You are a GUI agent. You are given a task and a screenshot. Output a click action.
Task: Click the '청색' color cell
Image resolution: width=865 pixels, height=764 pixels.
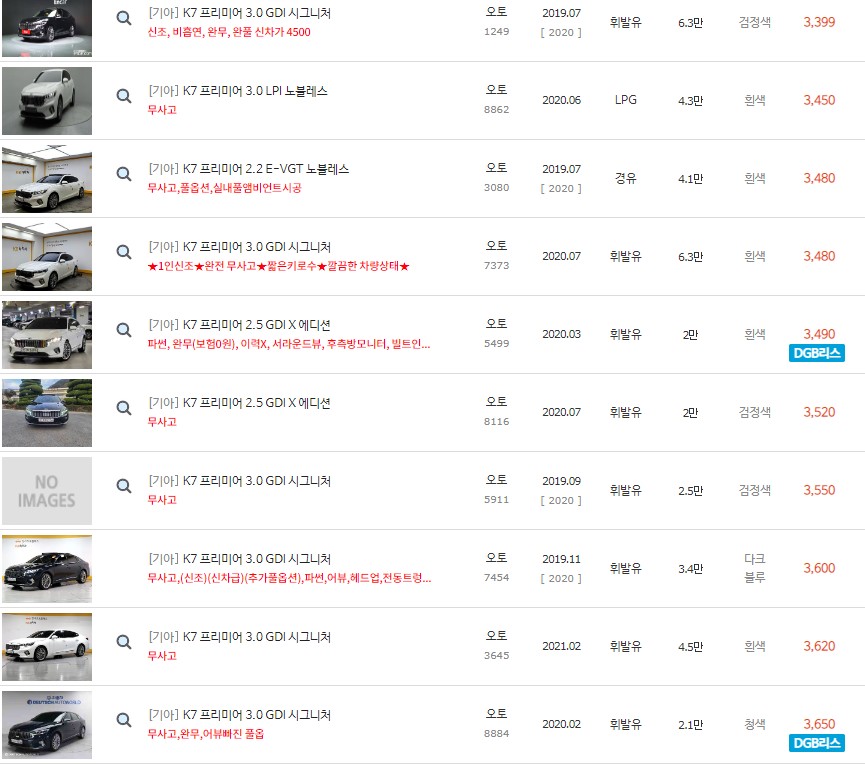[754, 724]
